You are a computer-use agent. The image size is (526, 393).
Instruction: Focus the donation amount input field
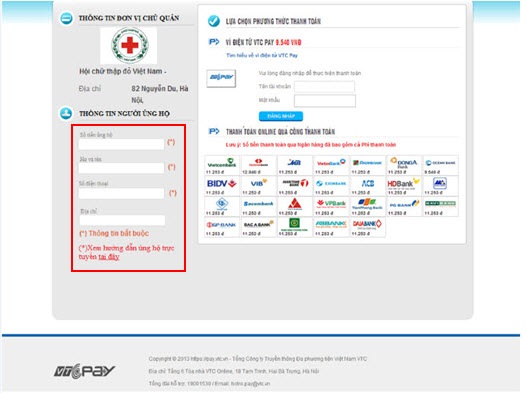point(121,144)
